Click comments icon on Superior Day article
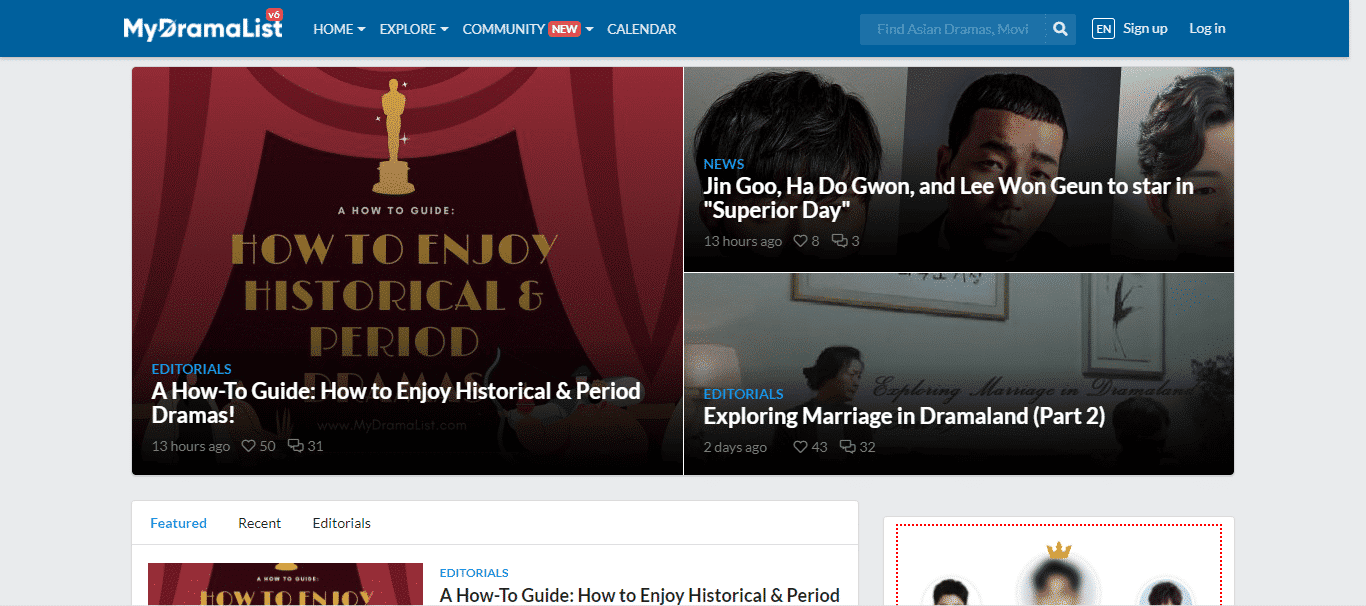 click(x=840, y=241)
